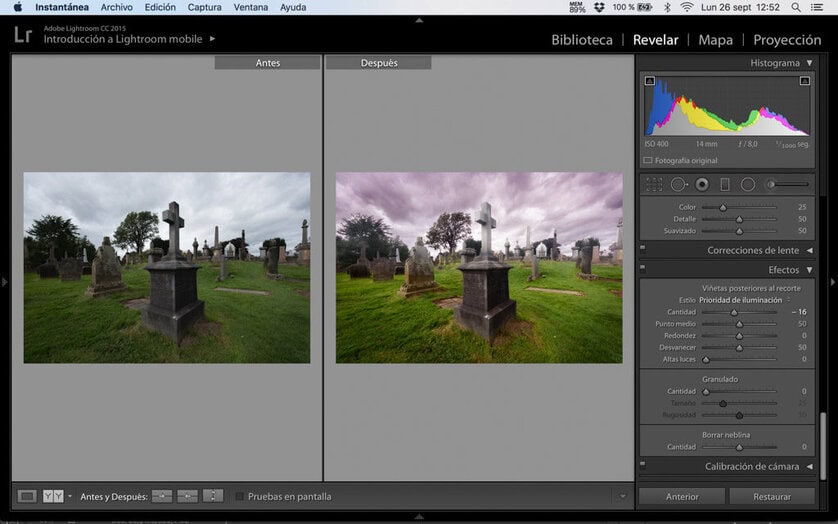Switch to Loupe view mode

[x=27, y=496]
